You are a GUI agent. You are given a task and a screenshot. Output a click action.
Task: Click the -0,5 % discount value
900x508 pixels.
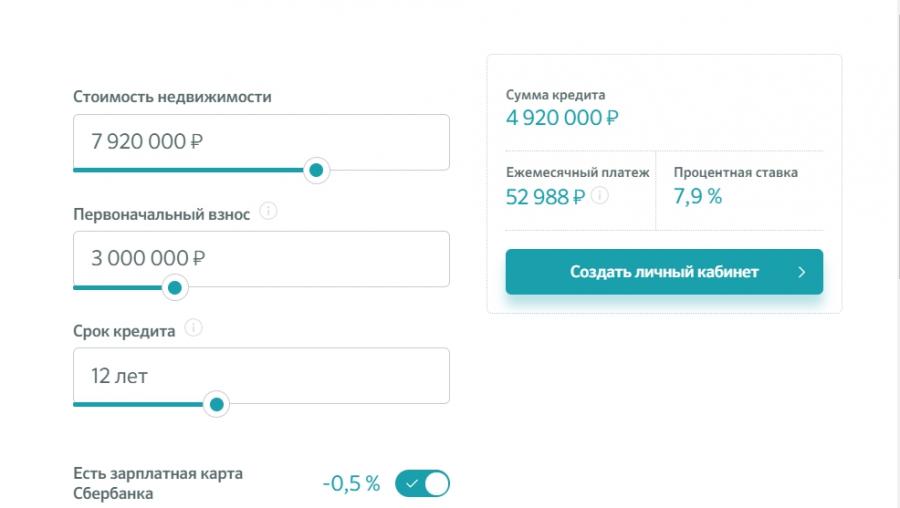tap(351, 483)
